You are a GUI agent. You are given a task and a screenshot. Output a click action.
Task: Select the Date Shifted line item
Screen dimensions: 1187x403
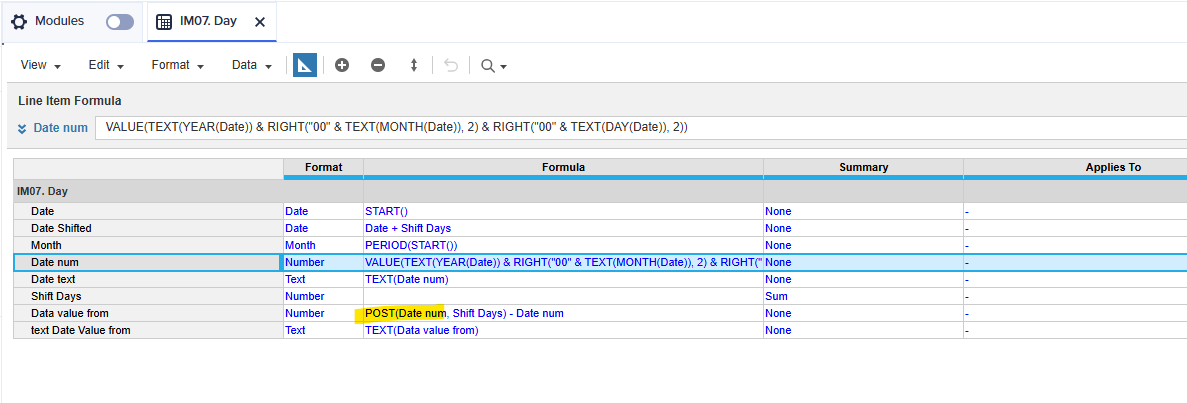tap(148, 228)
